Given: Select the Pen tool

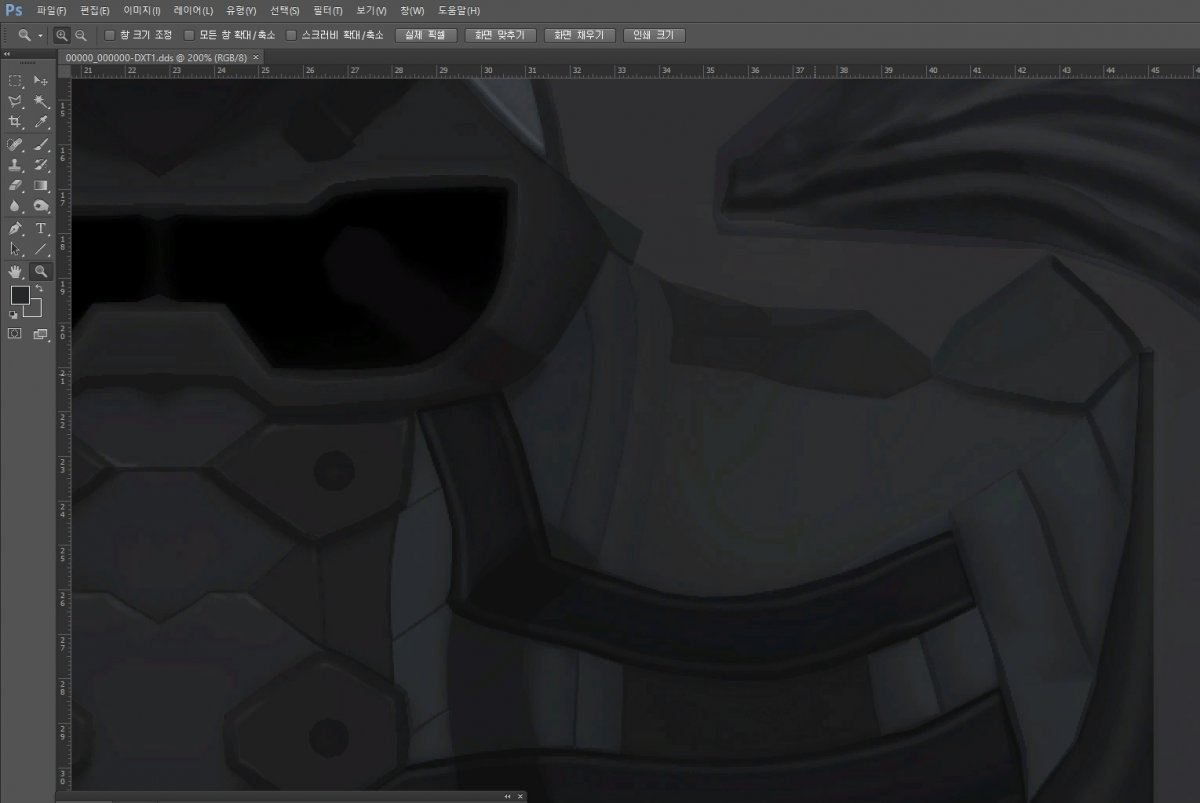Looking at the screenshot, I should coord(15,228).
